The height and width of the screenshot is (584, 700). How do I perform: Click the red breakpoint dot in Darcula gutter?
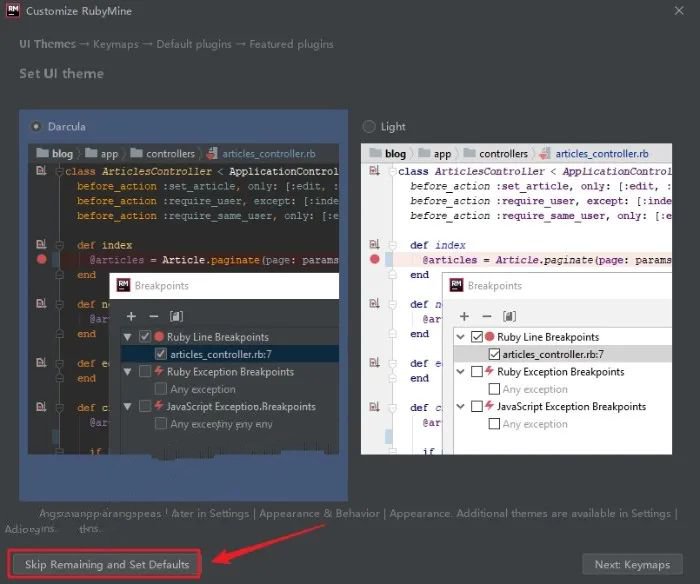click(x=42, y=259)
